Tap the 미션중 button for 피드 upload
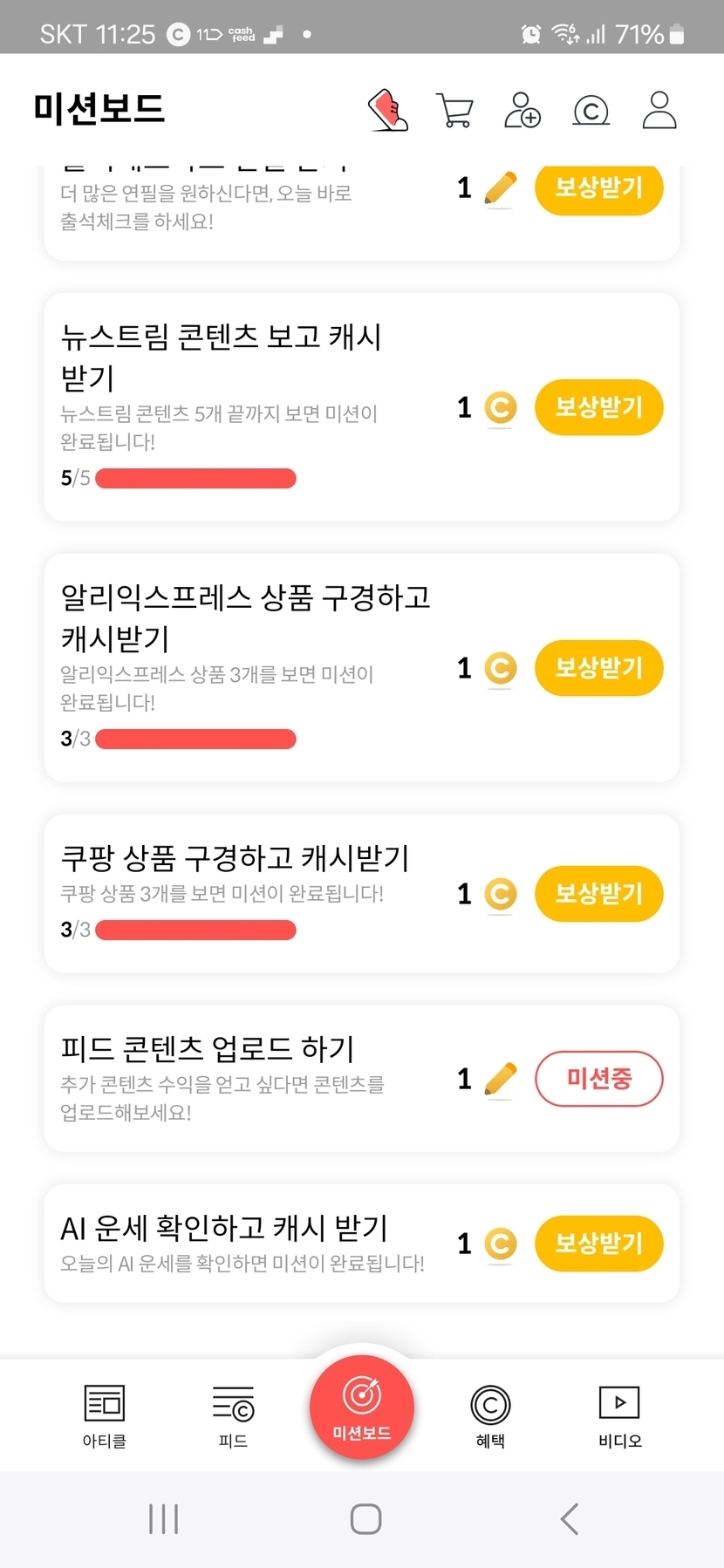The image size is (724, 1568). click(x=598, y=1080)
